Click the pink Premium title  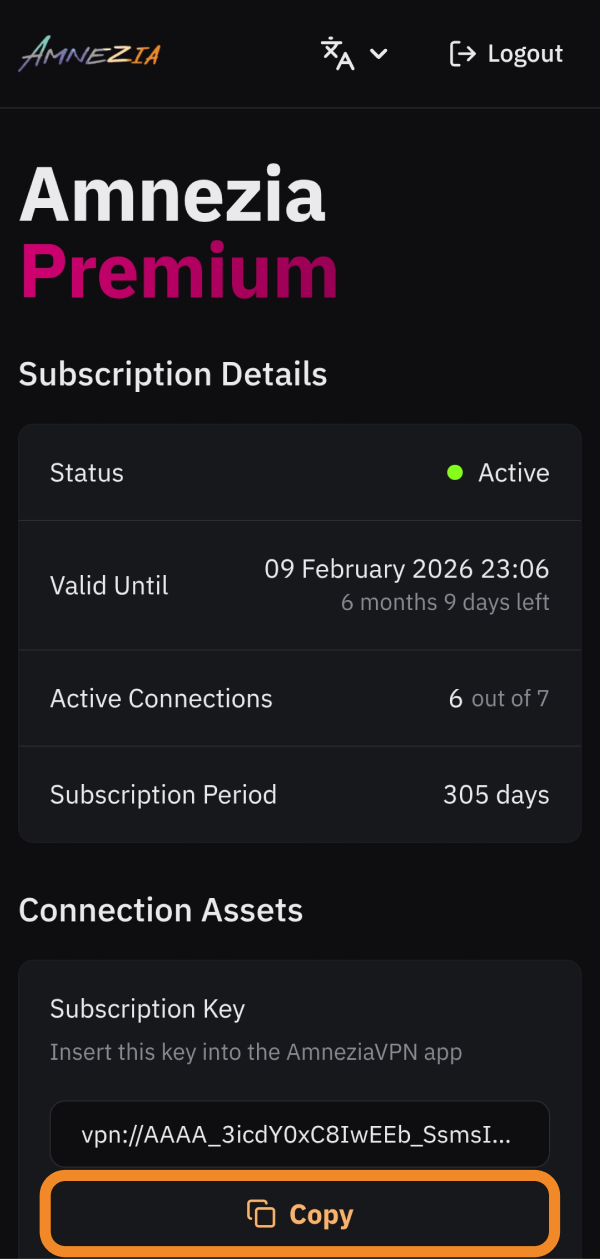(x=179, y=271)
